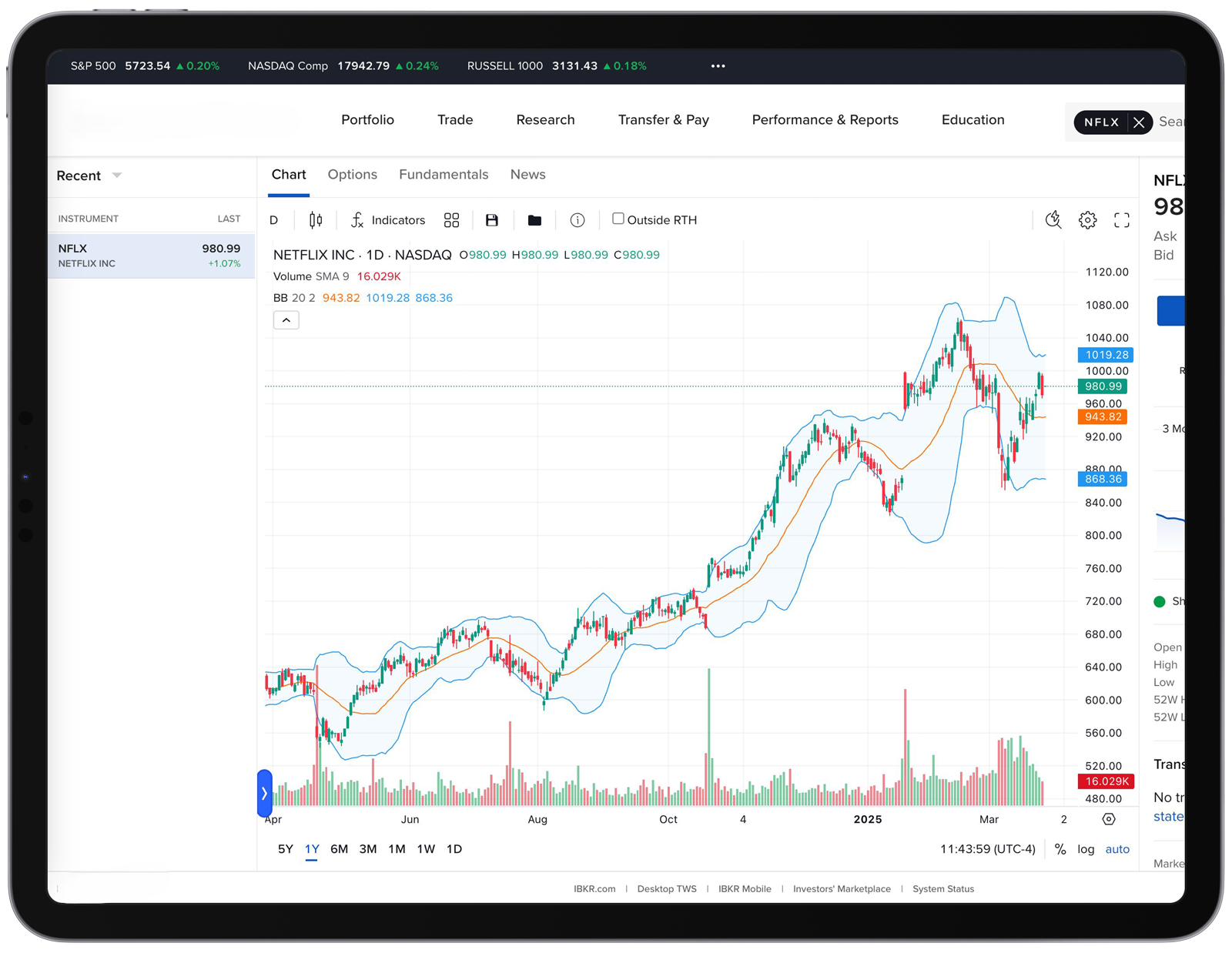Switch to the News tab
Screen dimensions: 1232x953
527,175
